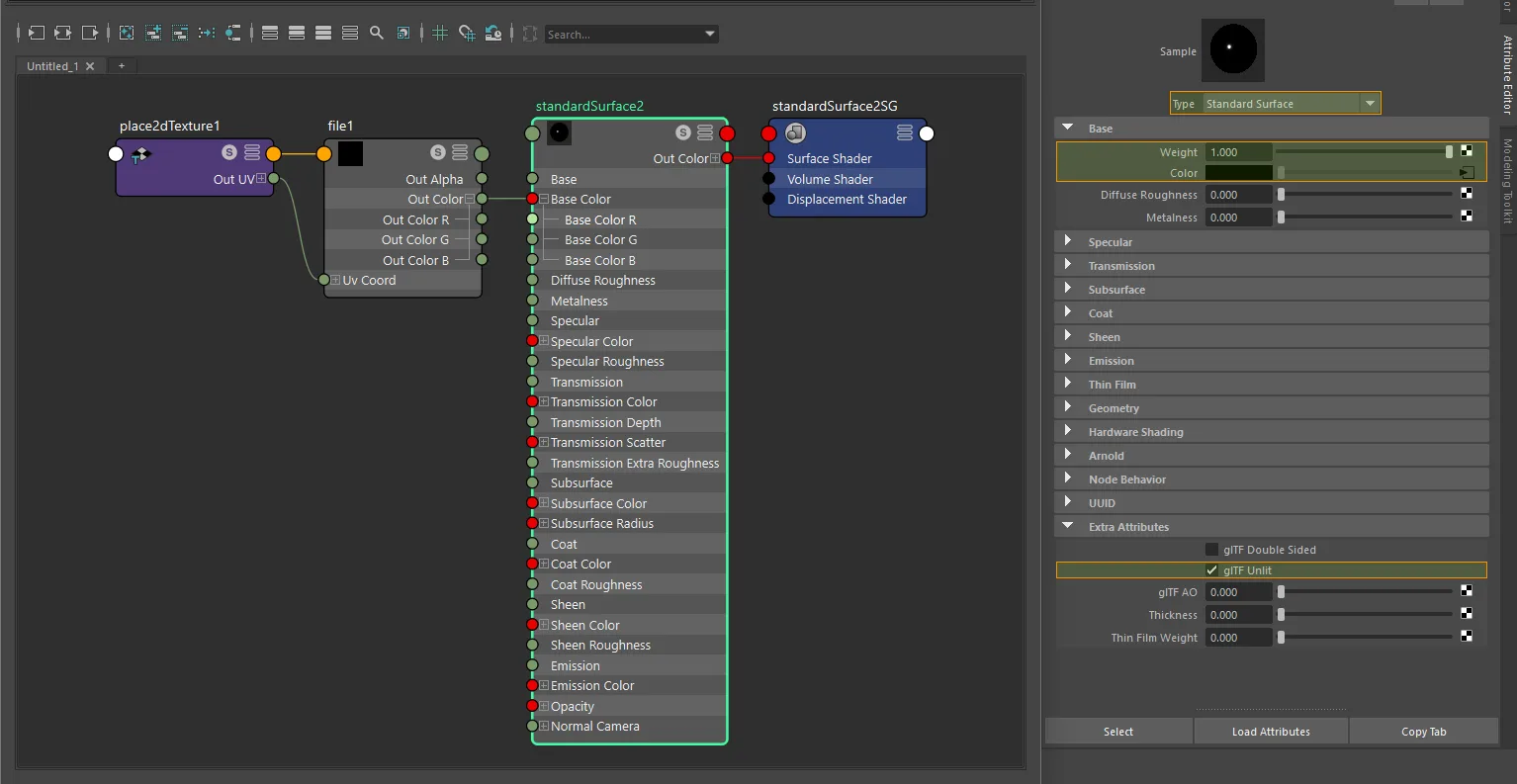Image resolution: width=1517 pixels, height=784 pixels.
Task: Collapse the Extra Attributes section
Action: point(1068,526)
